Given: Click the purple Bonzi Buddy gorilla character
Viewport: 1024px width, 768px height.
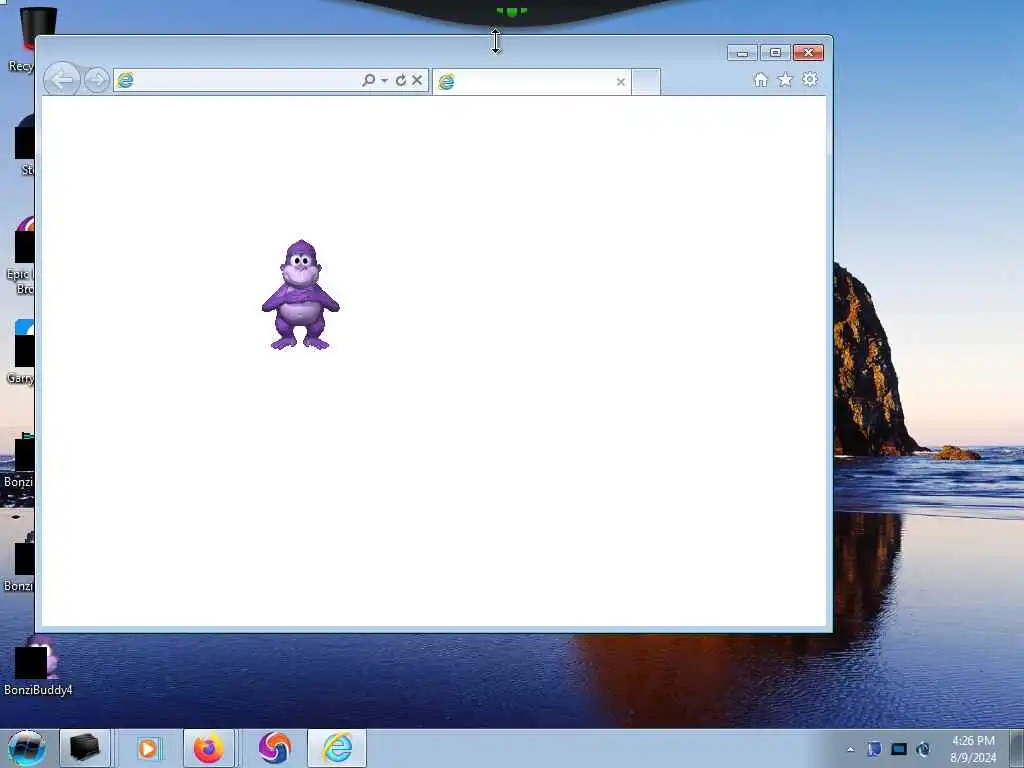Looking at the screenshot, I should (x=300, y=295).
